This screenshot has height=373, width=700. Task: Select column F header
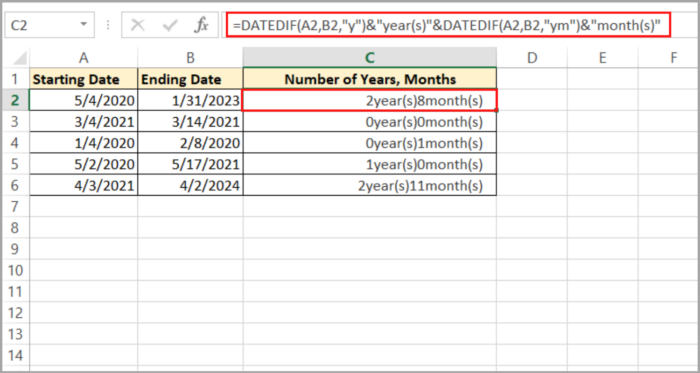point(673,58)
